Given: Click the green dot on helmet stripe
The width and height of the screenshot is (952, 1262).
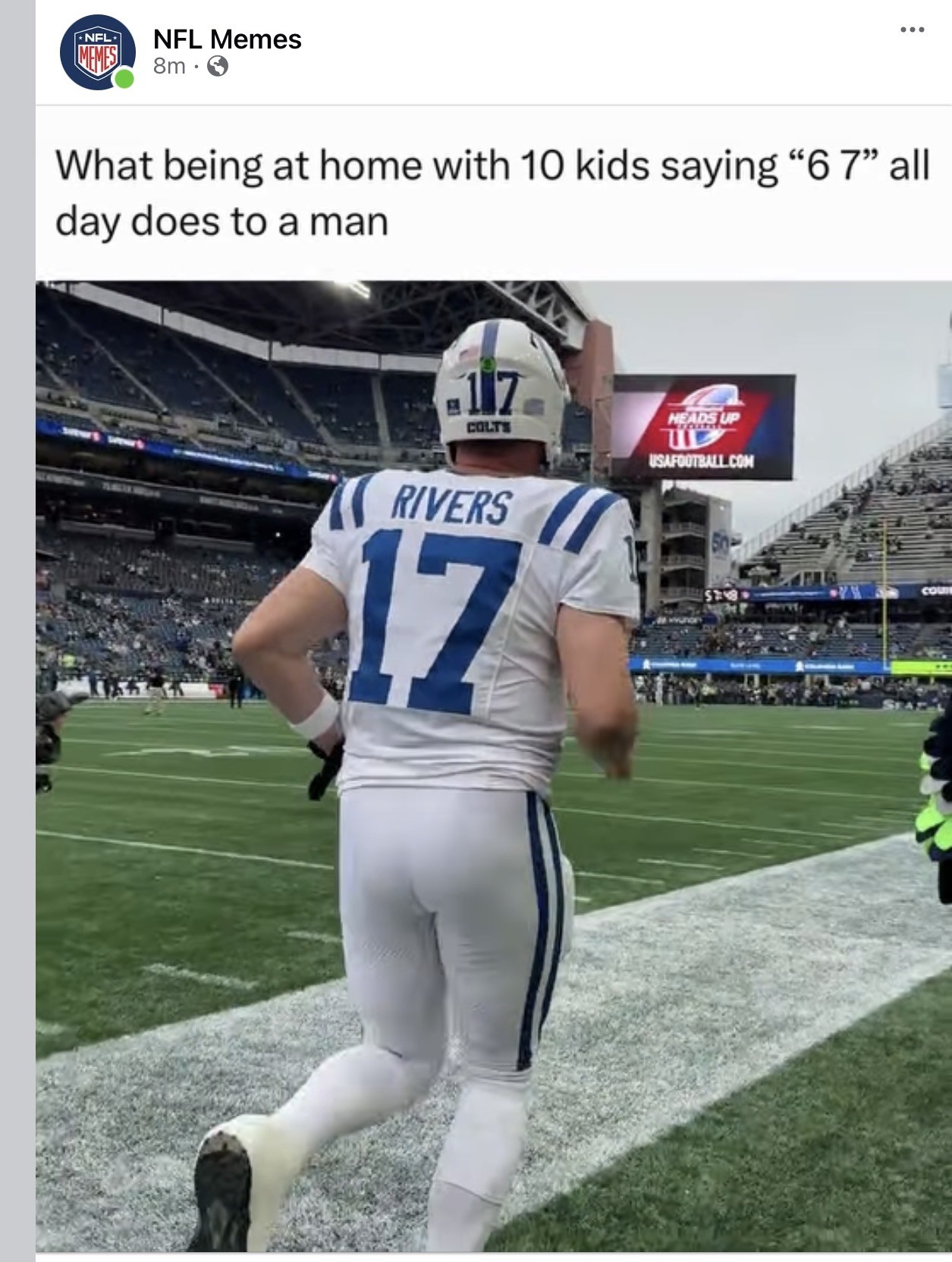Looking at the screenshot, I should pyautogui.click(x=488, y=365).
